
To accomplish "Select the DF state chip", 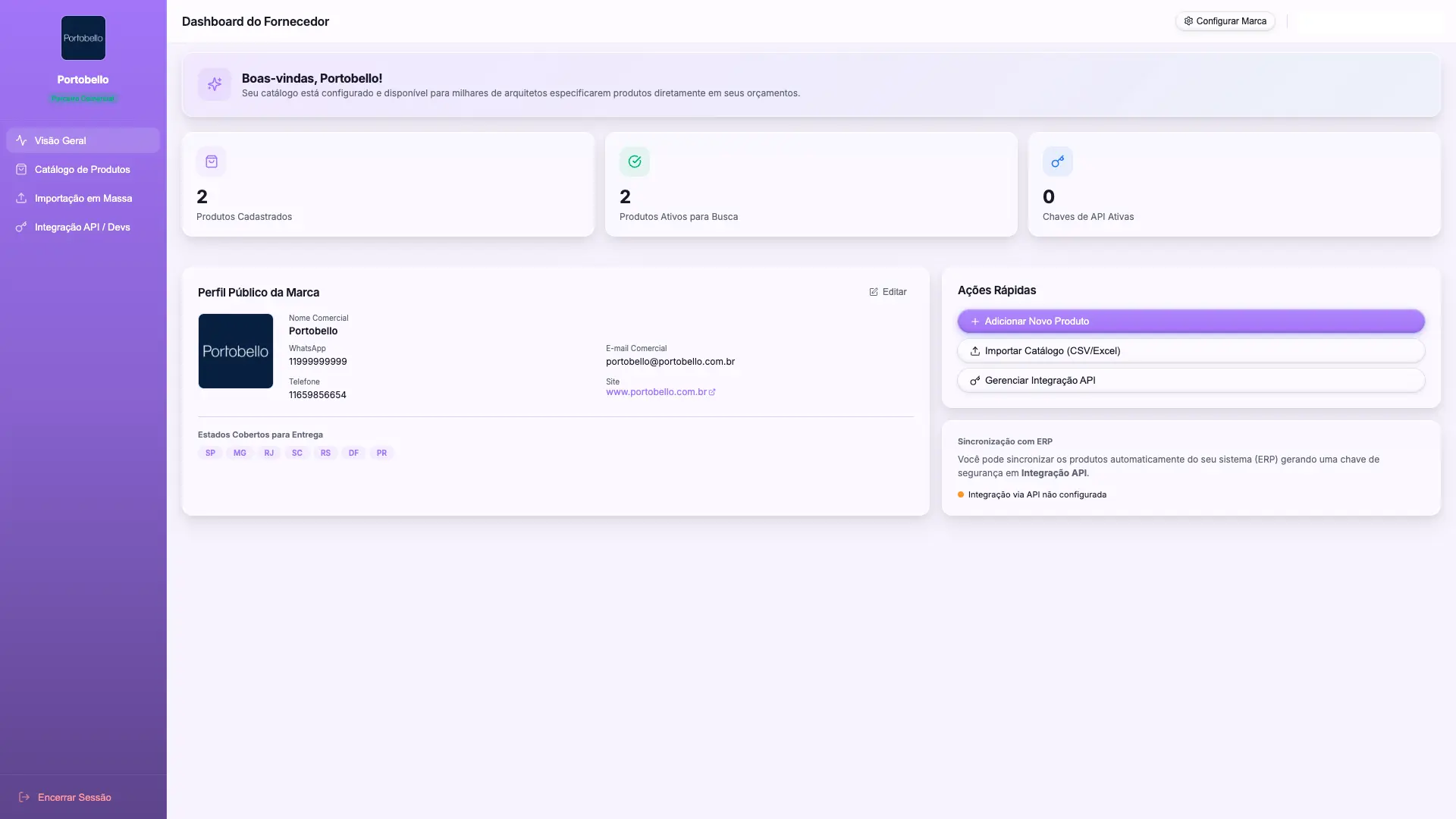I will click(x=353, y=453).
